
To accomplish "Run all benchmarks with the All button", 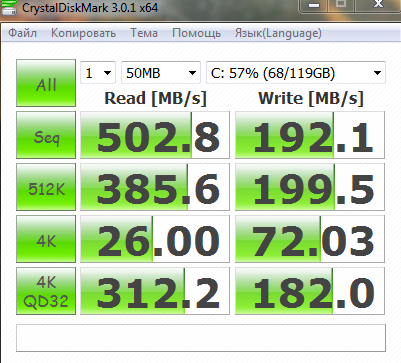I will [46, 83].
